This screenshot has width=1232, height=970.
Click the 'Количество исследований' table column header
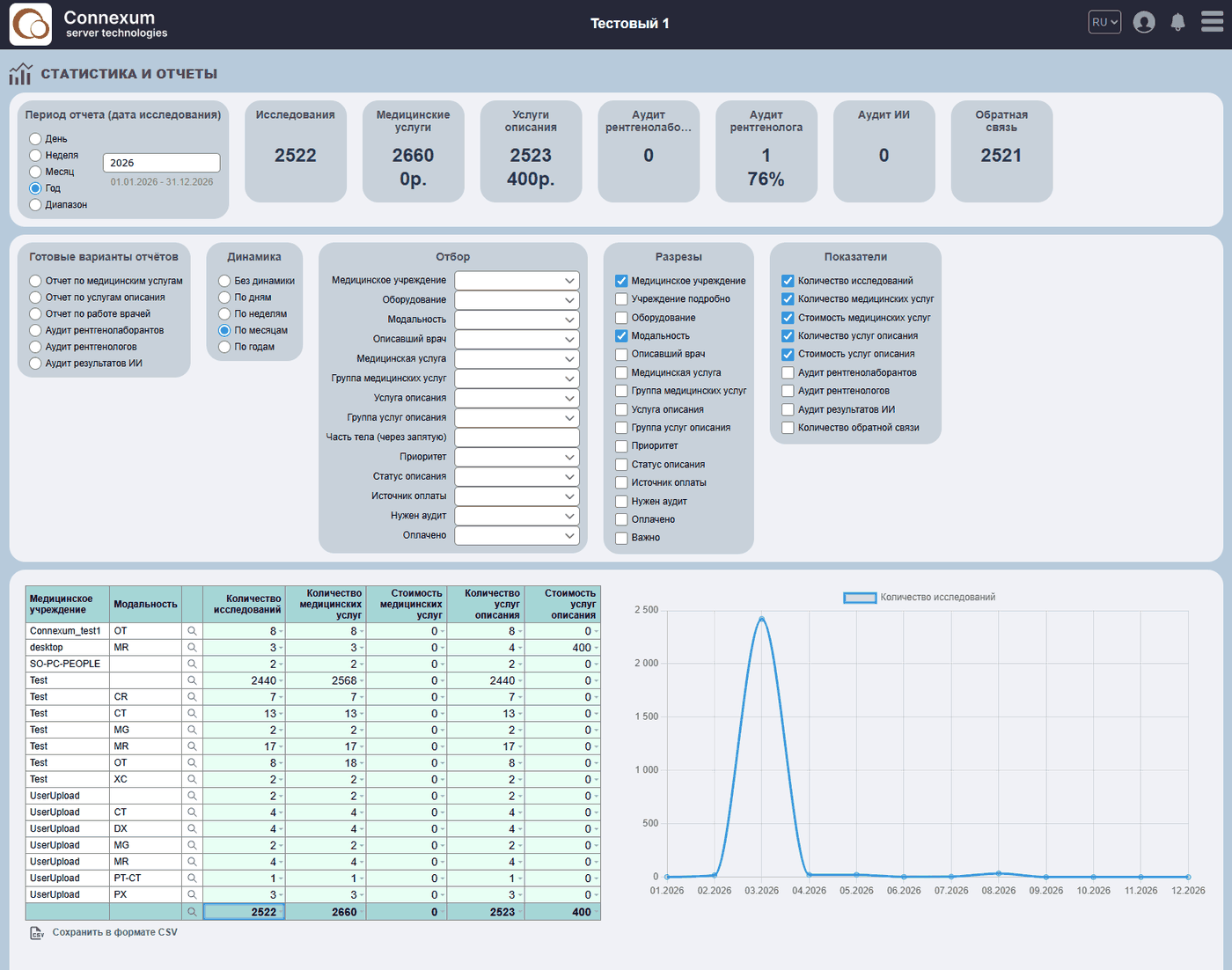click(x=245, y=605)
